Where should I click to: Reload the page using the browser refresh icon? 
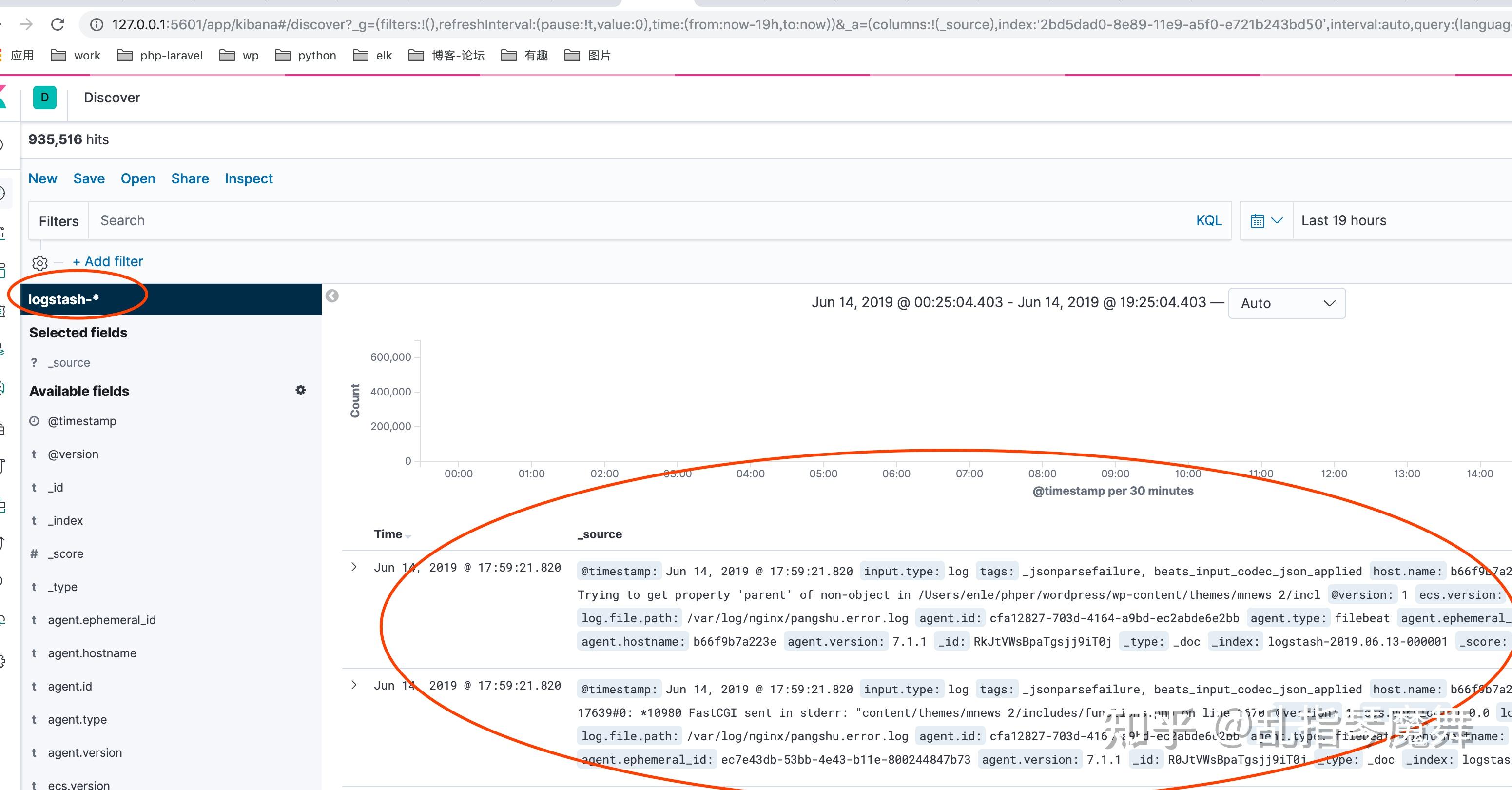point(58,25)
